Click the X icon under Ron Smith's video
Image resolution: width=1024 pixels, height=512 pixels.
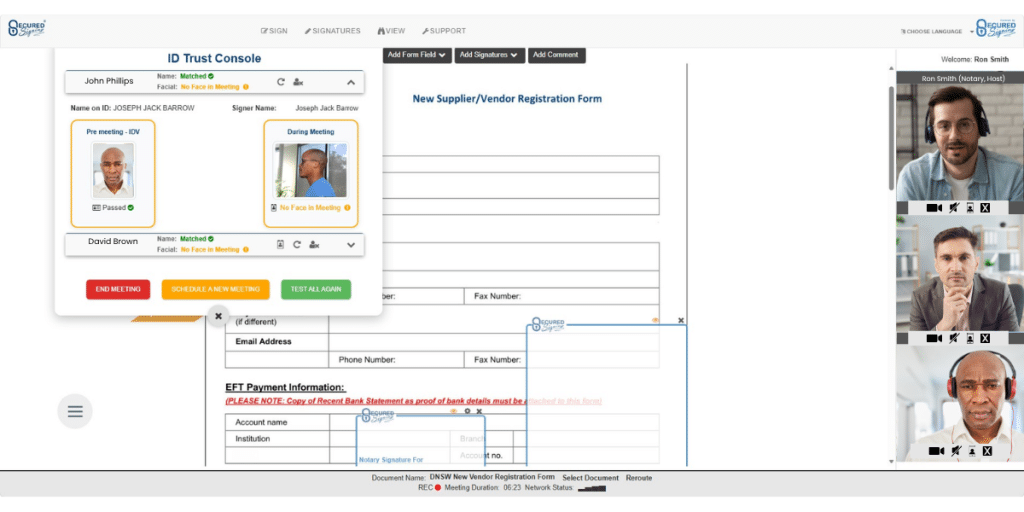click(x=985, y=208)
